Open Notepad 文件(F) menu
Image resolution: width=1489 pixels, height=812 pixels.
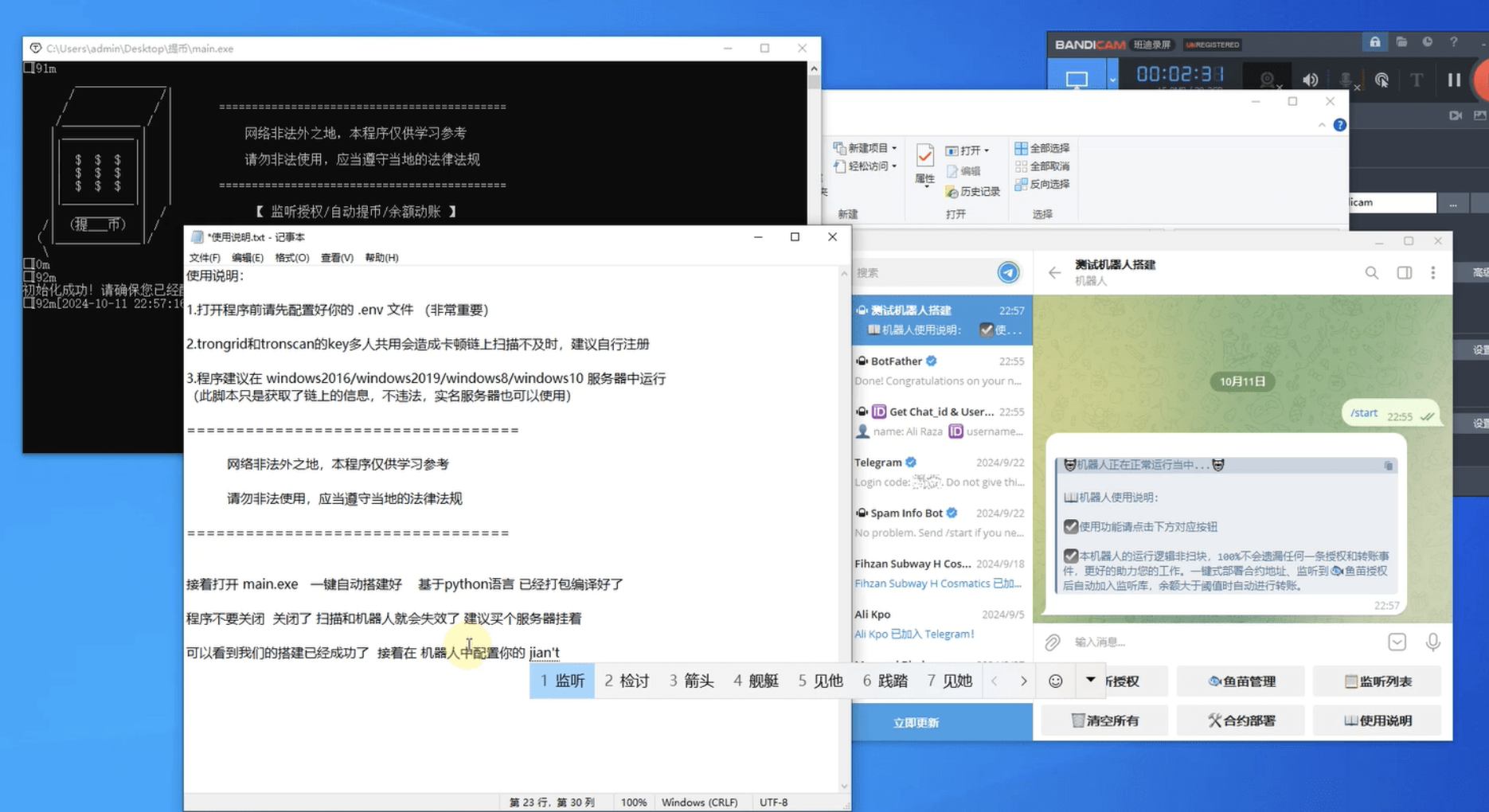point(205,258)
